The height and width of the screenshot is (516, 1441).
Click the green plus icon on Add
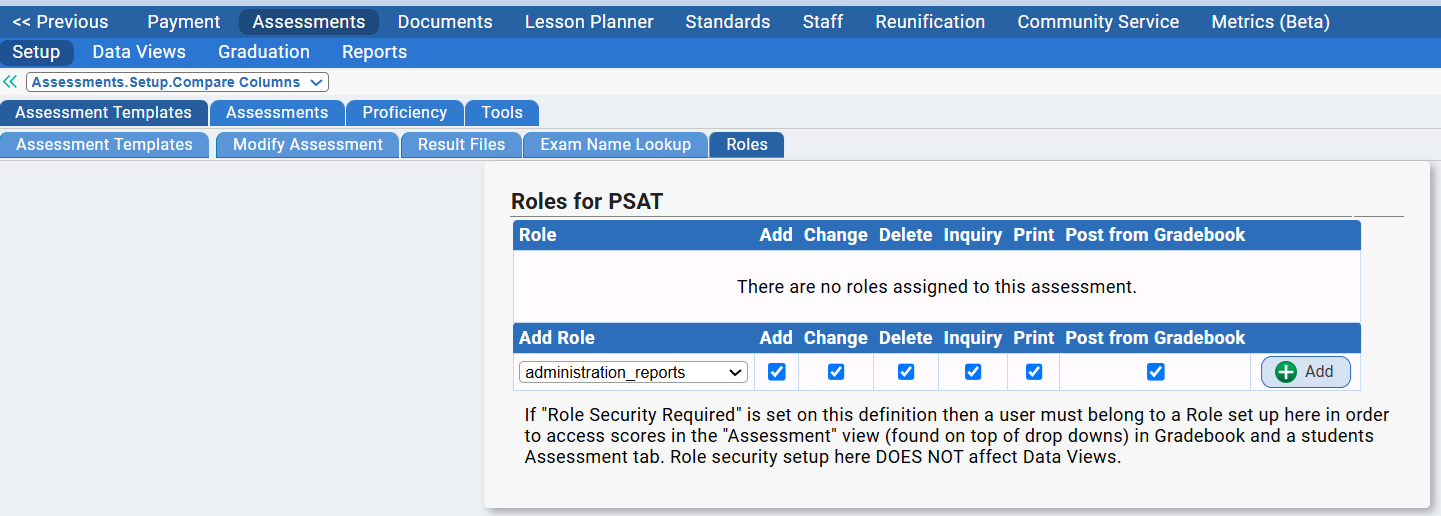point(1286,372)
